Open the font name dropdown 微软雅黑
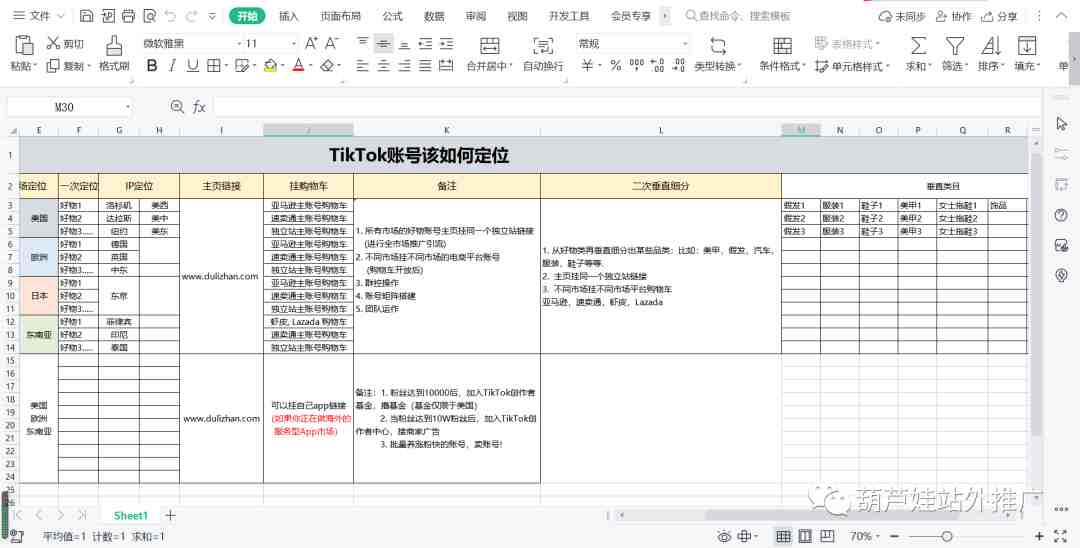Screen dimensions: 1080x548 point(239,43)
